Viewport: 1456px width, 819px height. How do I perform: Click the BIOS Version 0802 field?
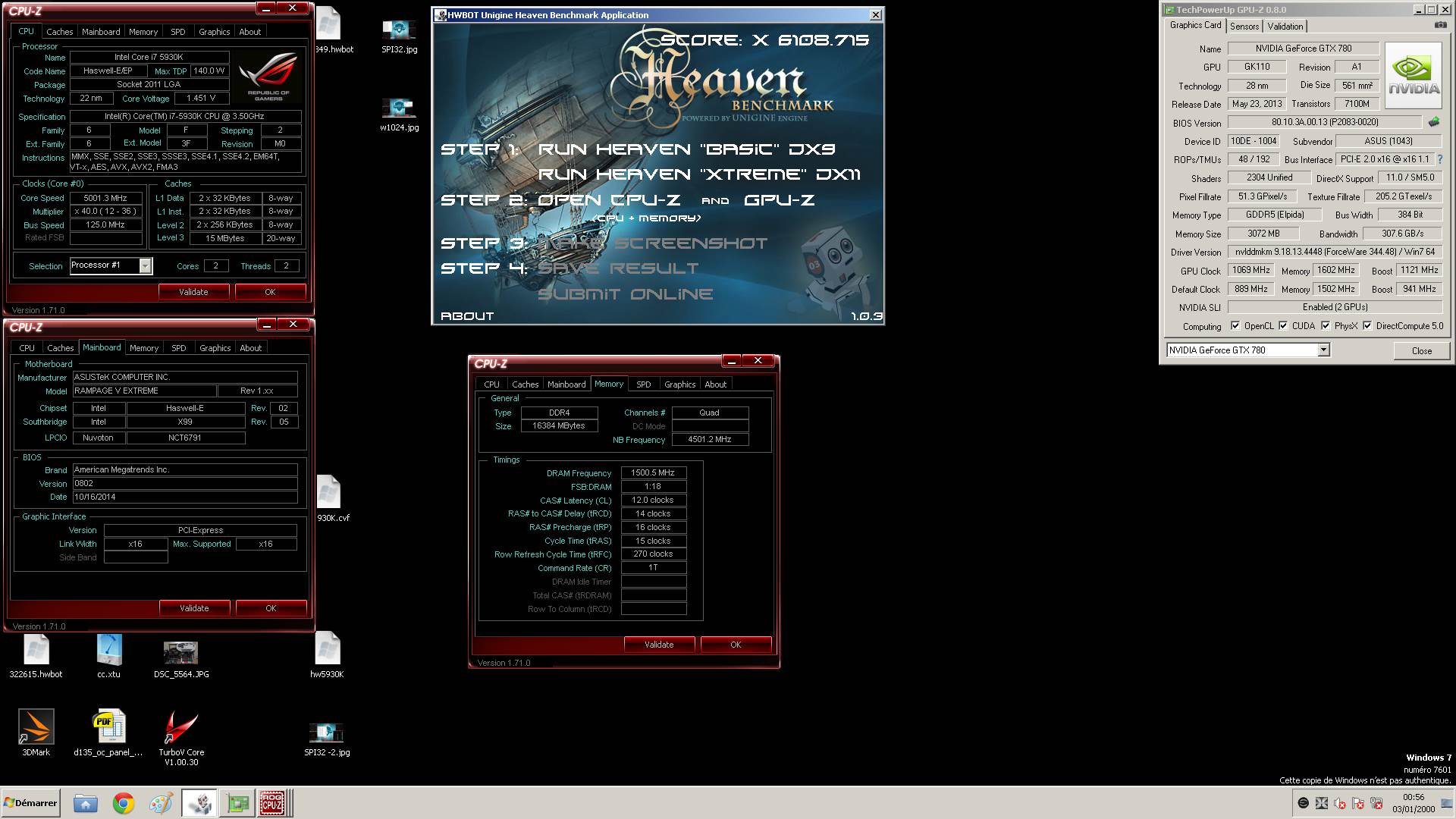tap(185, 483)
